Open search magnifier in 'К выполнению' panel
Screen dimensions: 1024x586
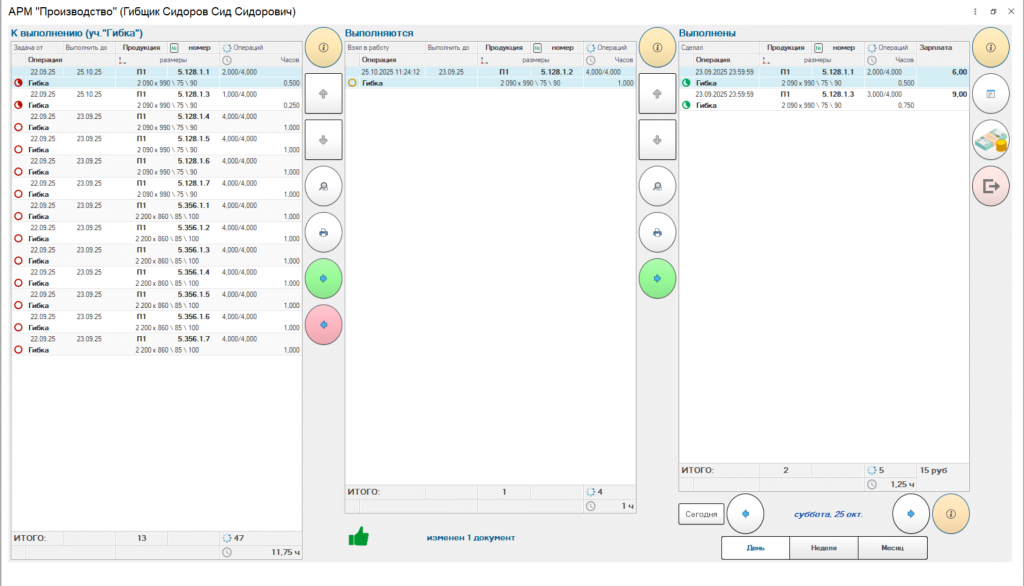[323, 186]
